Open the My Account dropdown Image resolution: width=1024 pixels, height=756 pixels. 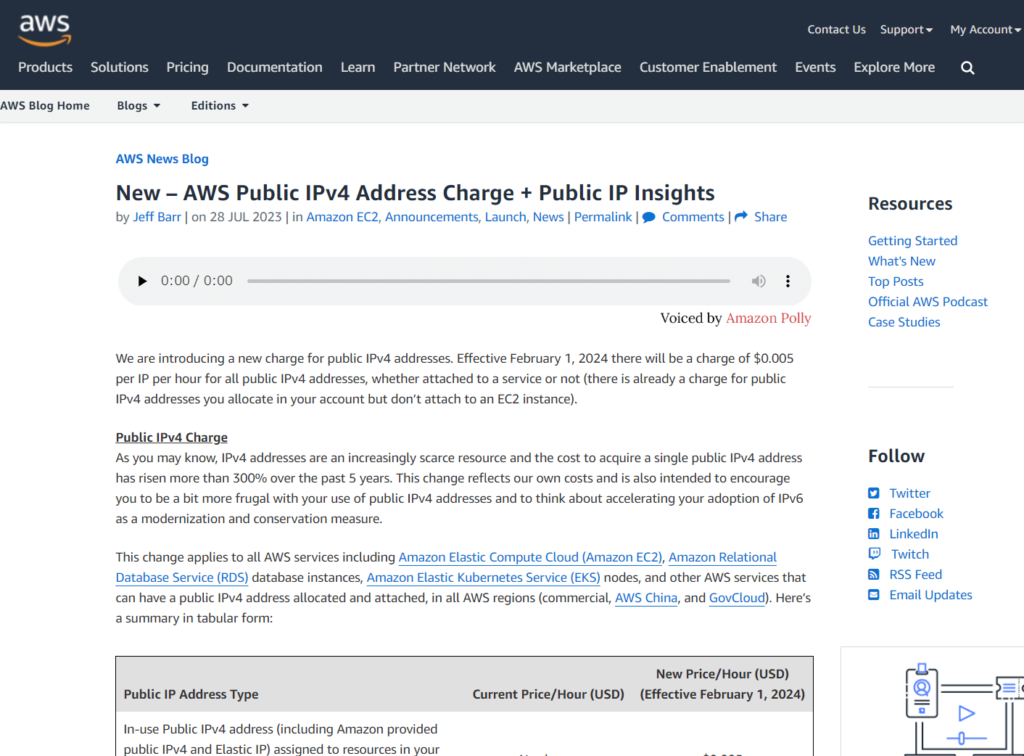(985, 30)
